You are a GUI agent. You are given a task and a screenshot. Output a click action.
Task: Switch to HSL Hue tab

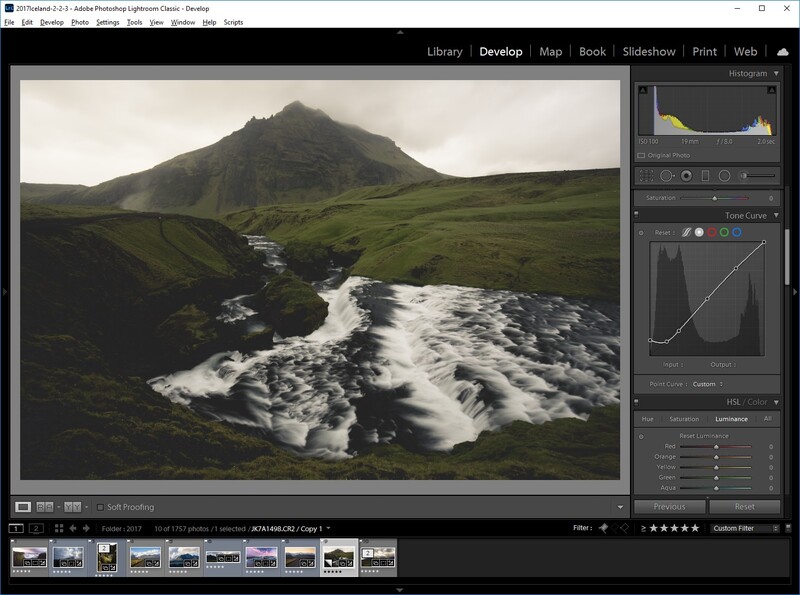point(647,419)
